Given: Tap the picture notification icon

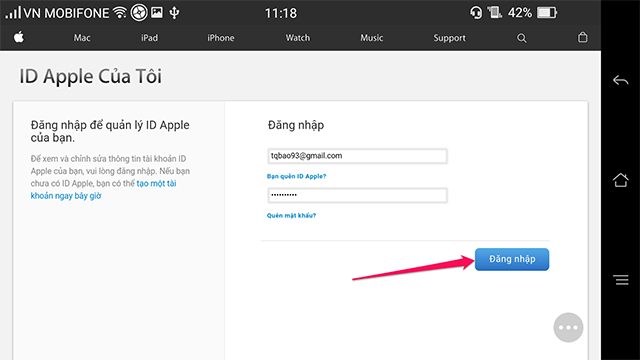Looking at the screenshot, I should (x=157, y=13).
